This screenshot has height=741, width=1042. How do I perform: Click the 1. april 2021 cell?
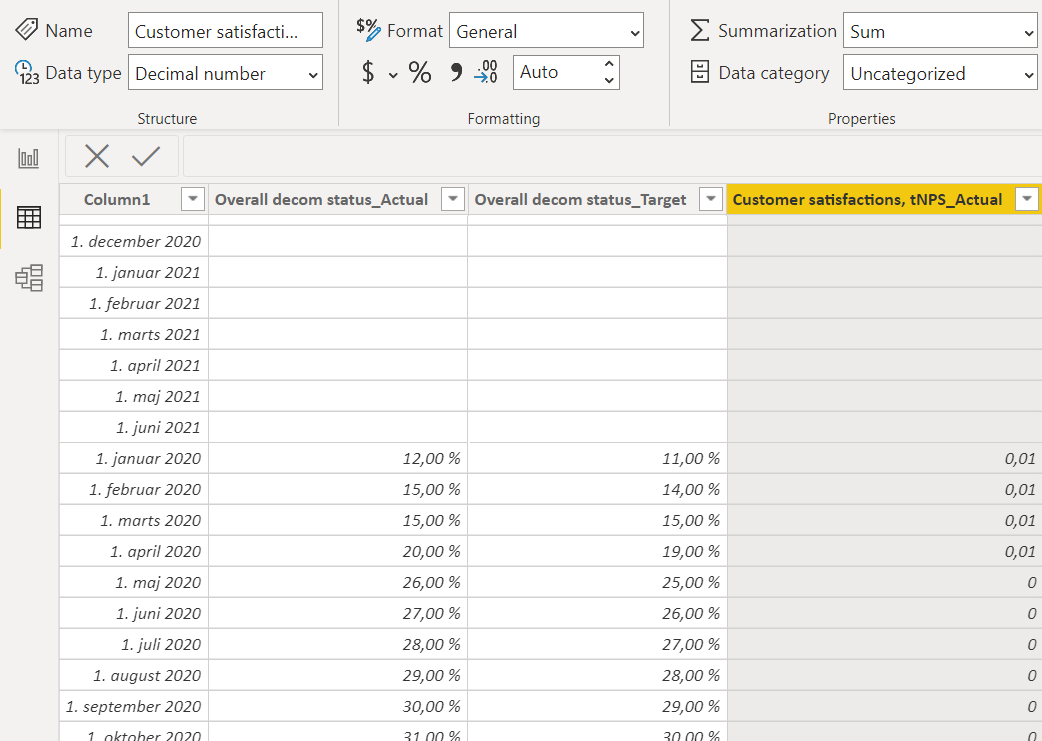click(134, 366)
